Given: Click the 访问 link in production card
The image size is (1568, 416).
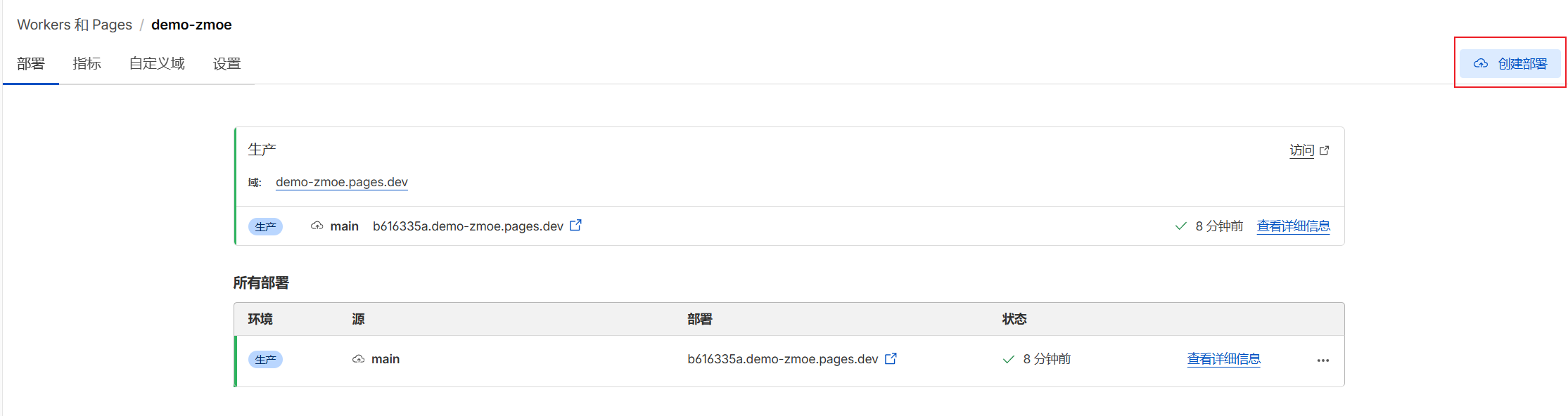Looking at the screenshot, I should pyautogui.click(x=1301, y=150).
